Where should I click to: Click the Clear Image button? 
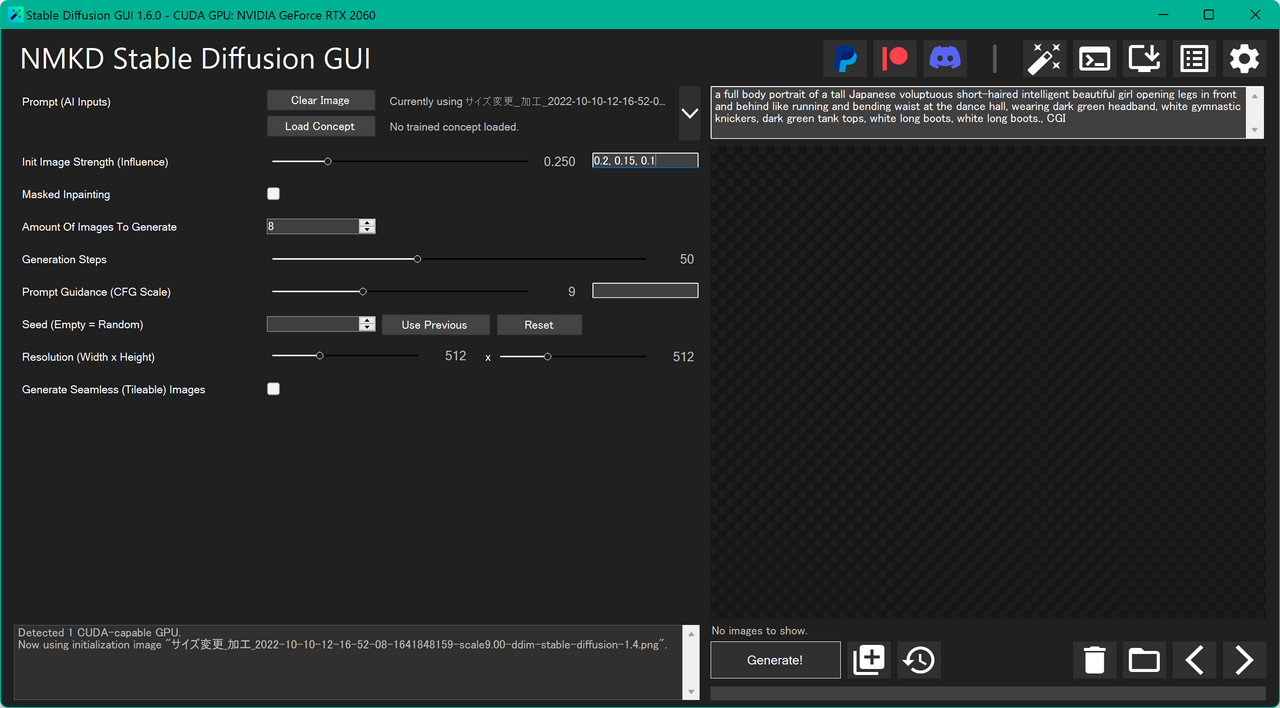[x=320, y=100]
